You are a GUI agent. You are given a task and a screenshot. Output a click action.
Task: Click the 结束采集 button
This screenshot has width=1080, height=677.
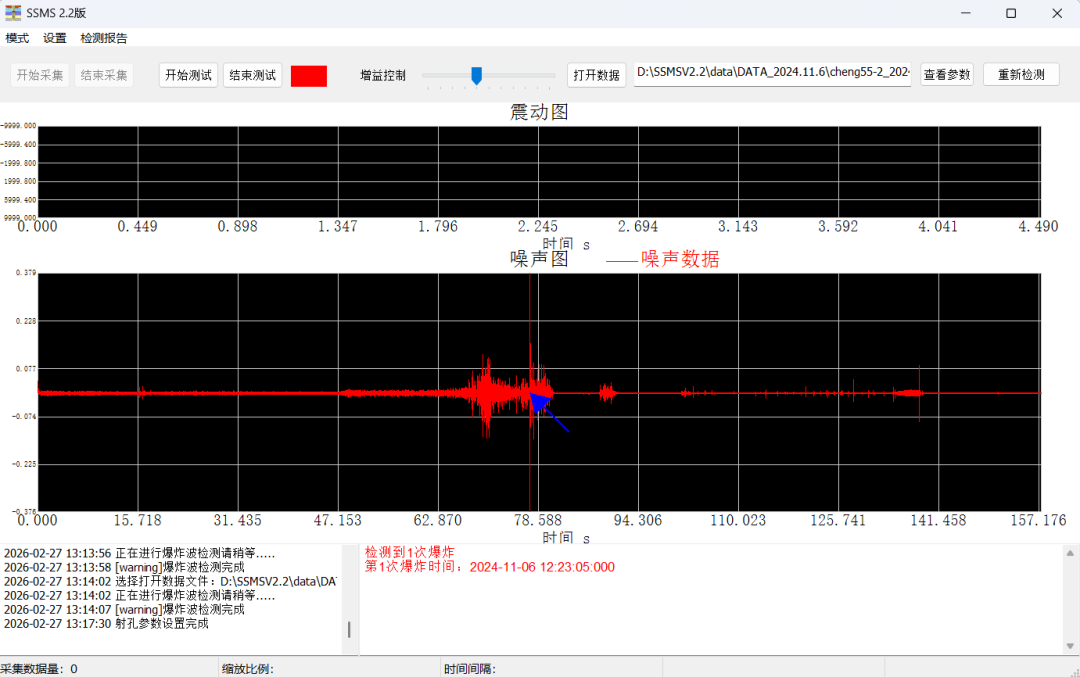pos(104,75)
